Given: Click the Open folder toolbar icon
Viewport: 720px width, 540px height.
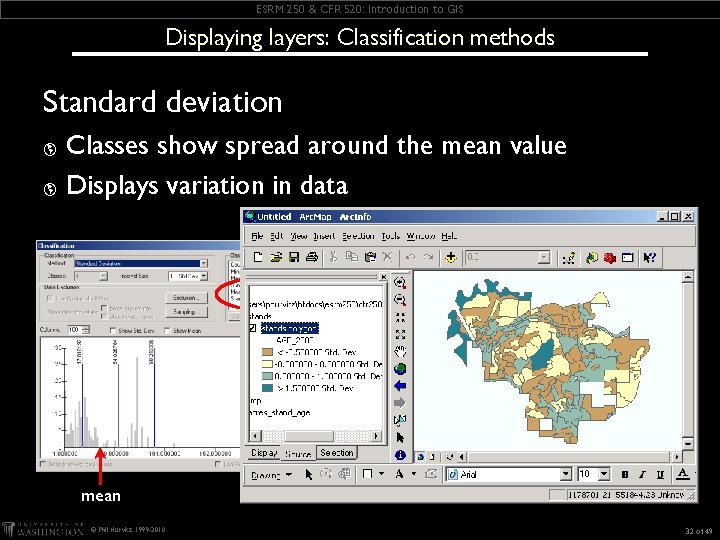Looking at the screenshot, I should pos(276,258).
